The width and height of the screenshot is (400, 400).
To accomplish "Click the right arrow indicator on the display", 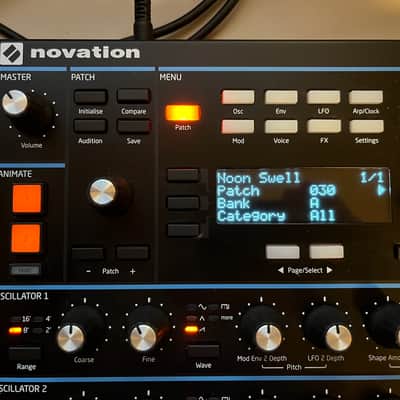I will (382, 190).
